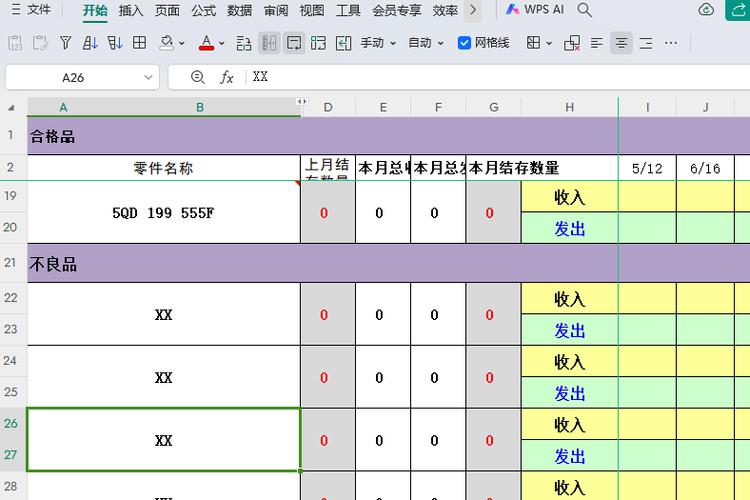Image resolution: width=750 pixels, height=500 pixels.
Task: Select column H header
Action: pos(569,107)
